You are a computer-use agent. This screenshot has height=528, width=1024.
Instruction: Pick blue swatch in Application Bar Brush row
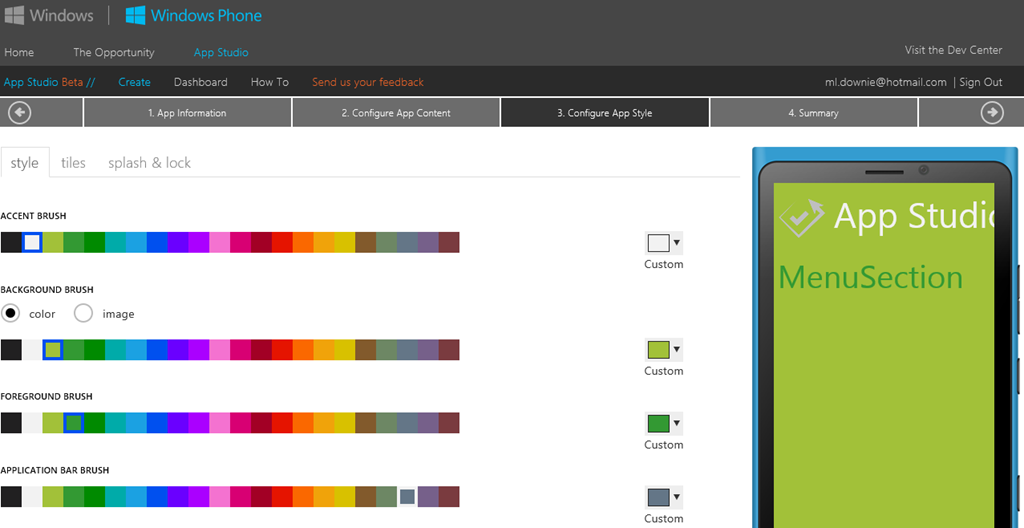tap(157, 497)
